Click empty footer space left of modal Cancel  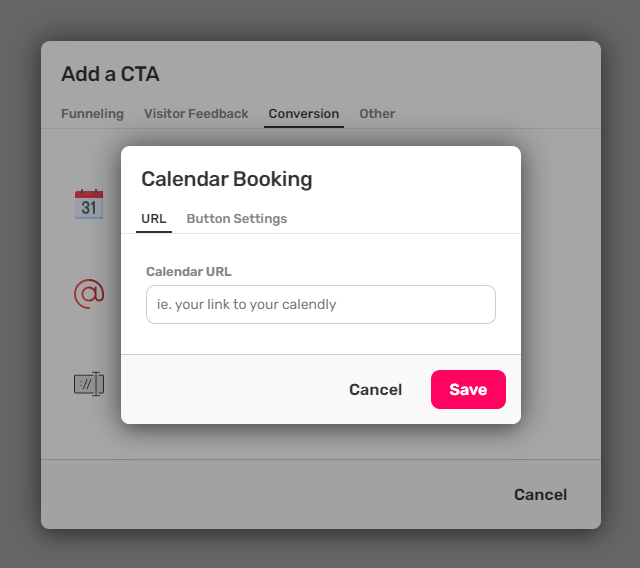click(x=230, y=390)
